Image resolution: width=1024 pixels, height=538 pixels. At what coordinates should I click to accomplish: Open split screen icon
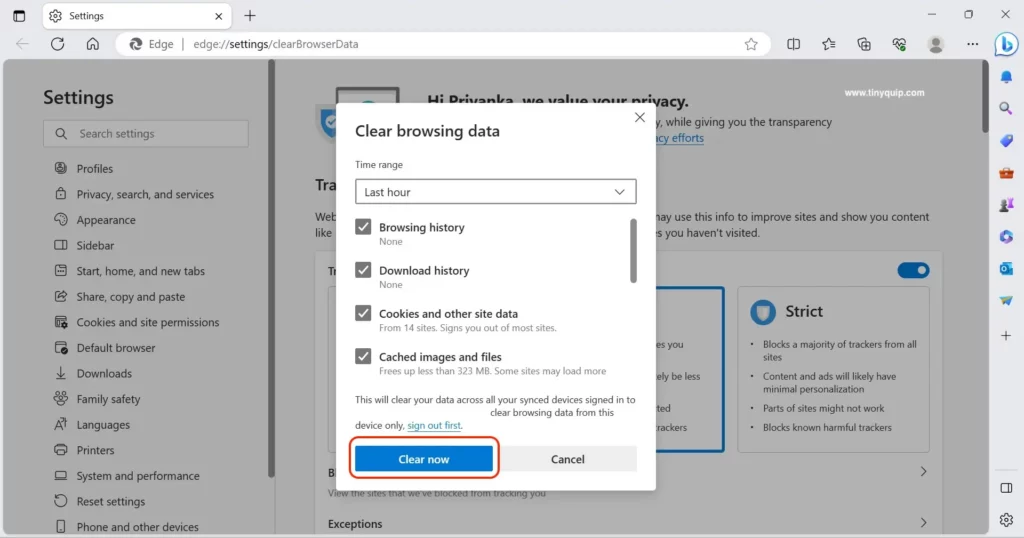[x=793, y=44]
